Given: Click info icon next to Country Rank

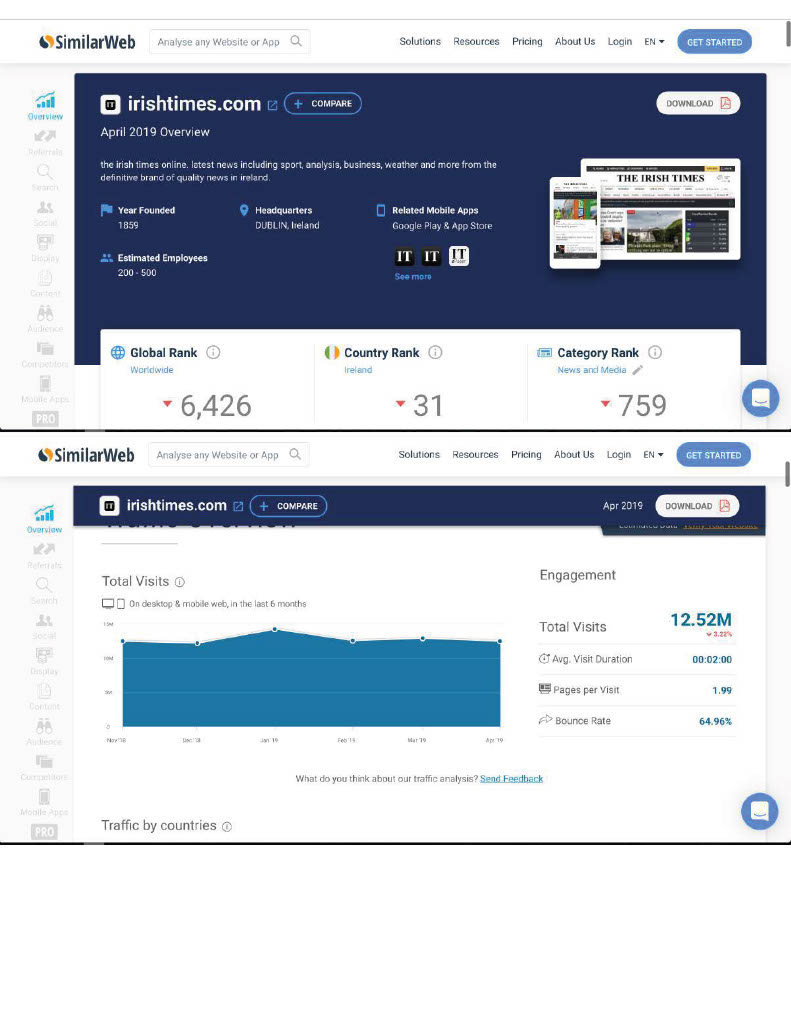Looking at the screenshot, I should 435,352.
